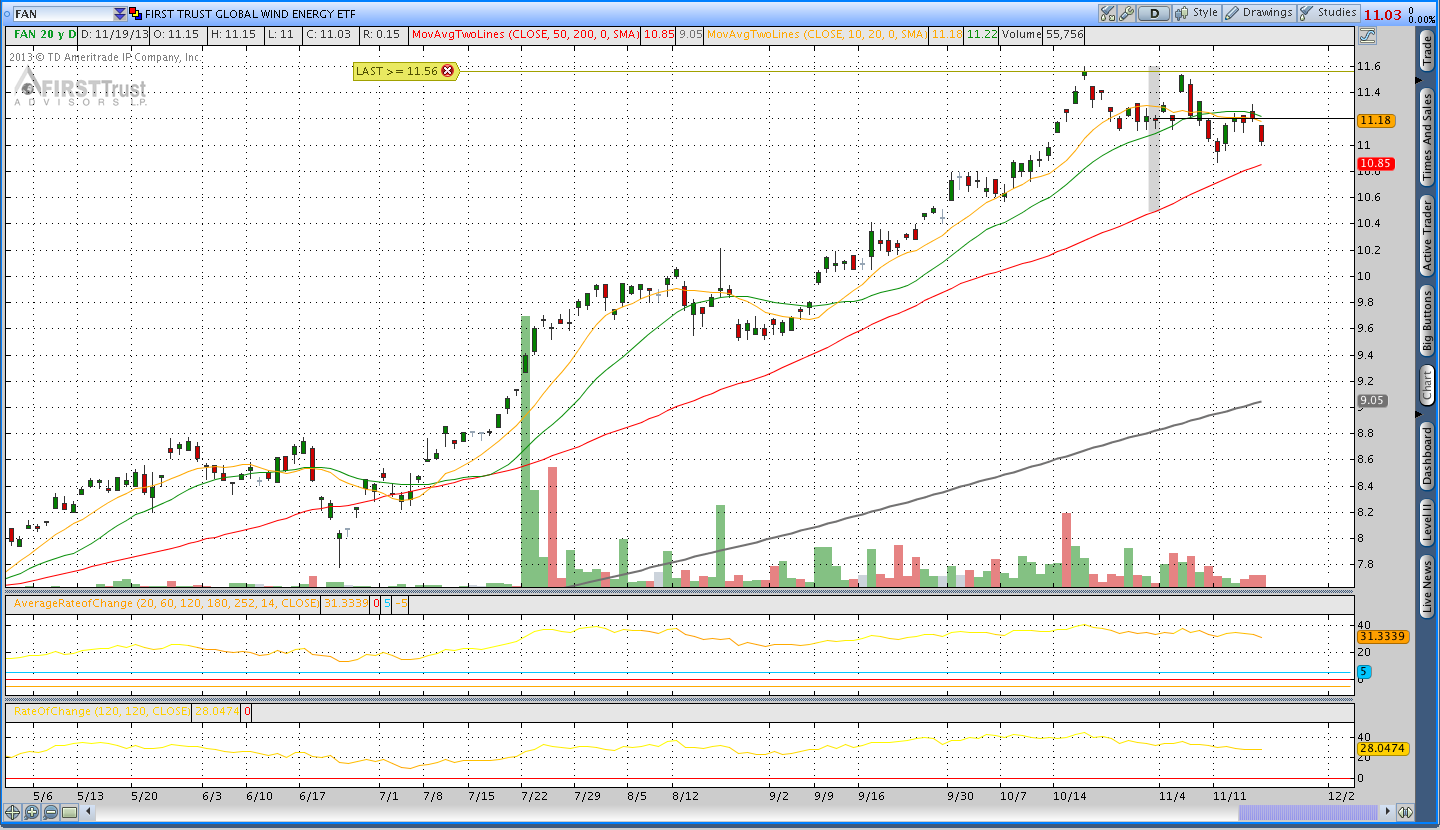Click RateOfChange (120, 120, CLOSE) label

click(x=100, y=712)
